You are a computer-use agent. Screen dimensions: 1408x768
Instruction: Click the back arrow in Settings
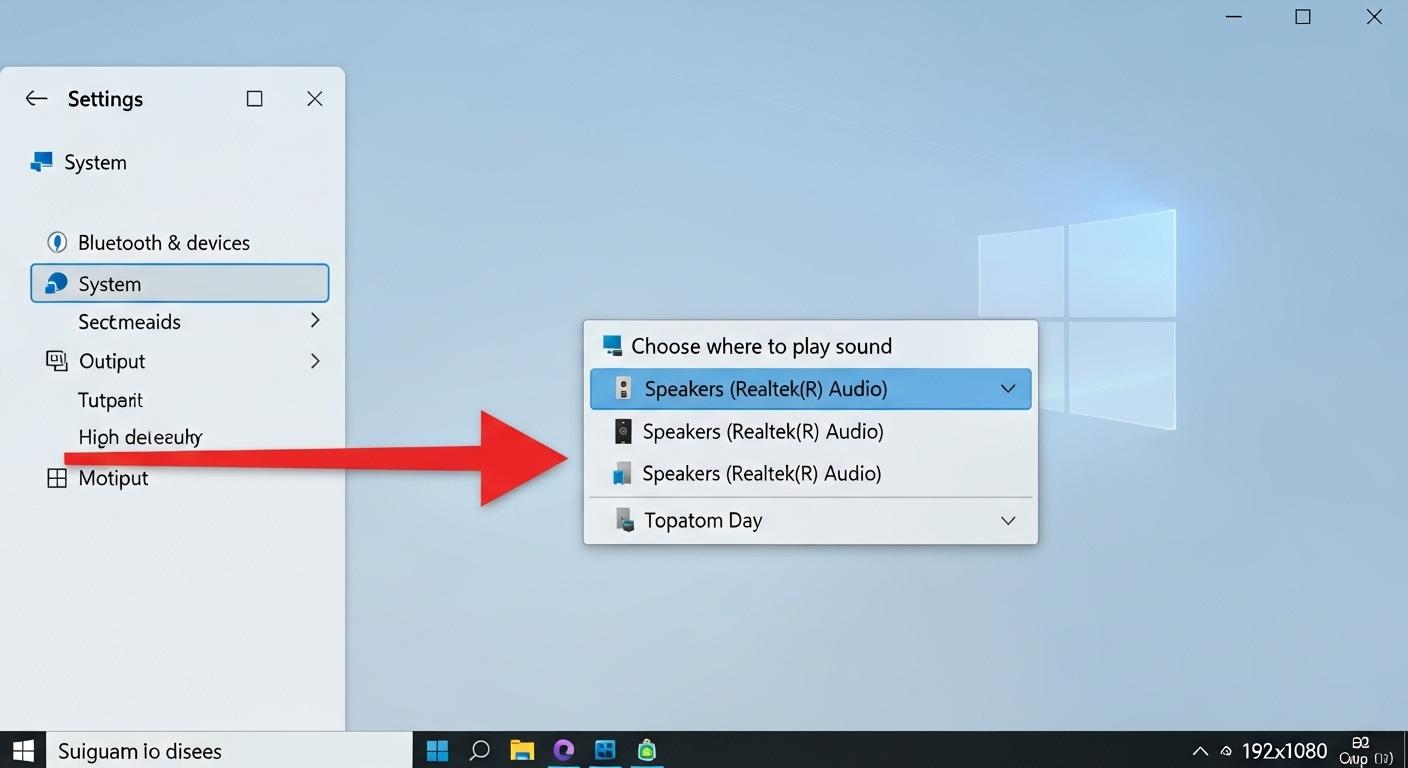click(35, 98)
